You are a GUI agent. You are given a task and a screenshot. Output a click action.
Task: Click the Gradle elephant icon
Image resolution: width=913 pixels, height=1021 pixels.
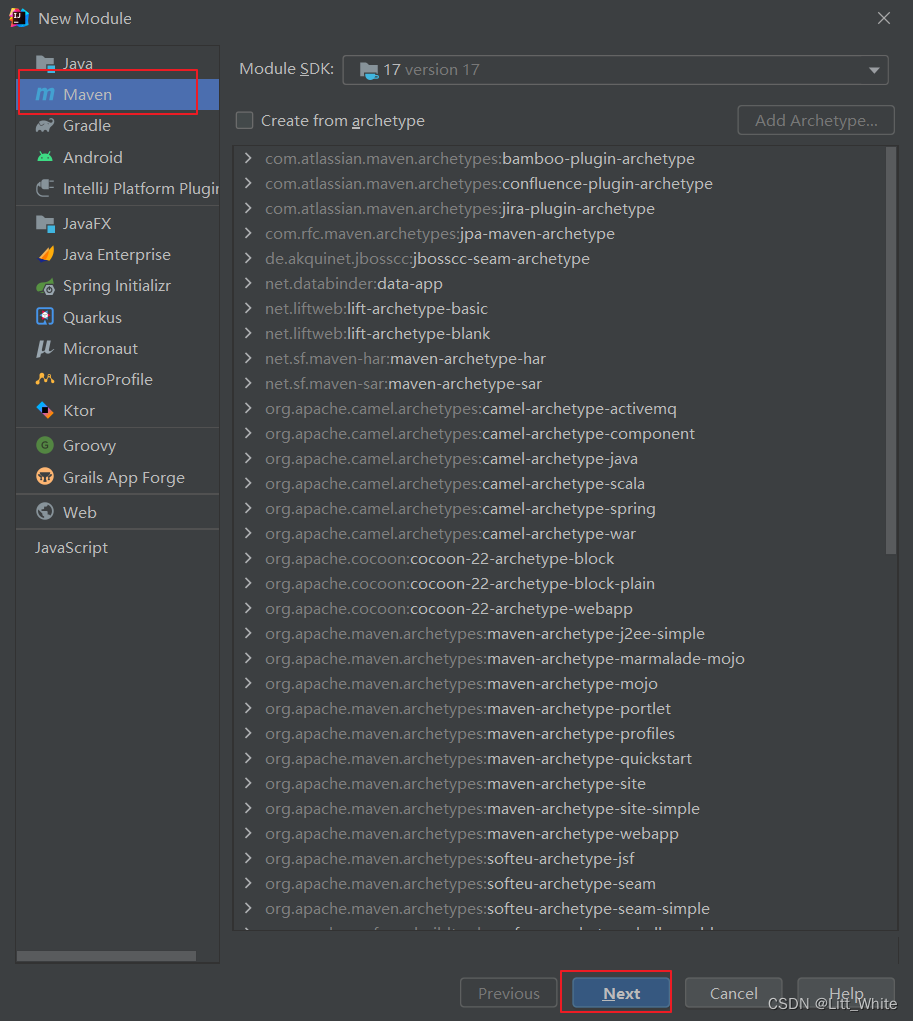click(x=45, y=126)
